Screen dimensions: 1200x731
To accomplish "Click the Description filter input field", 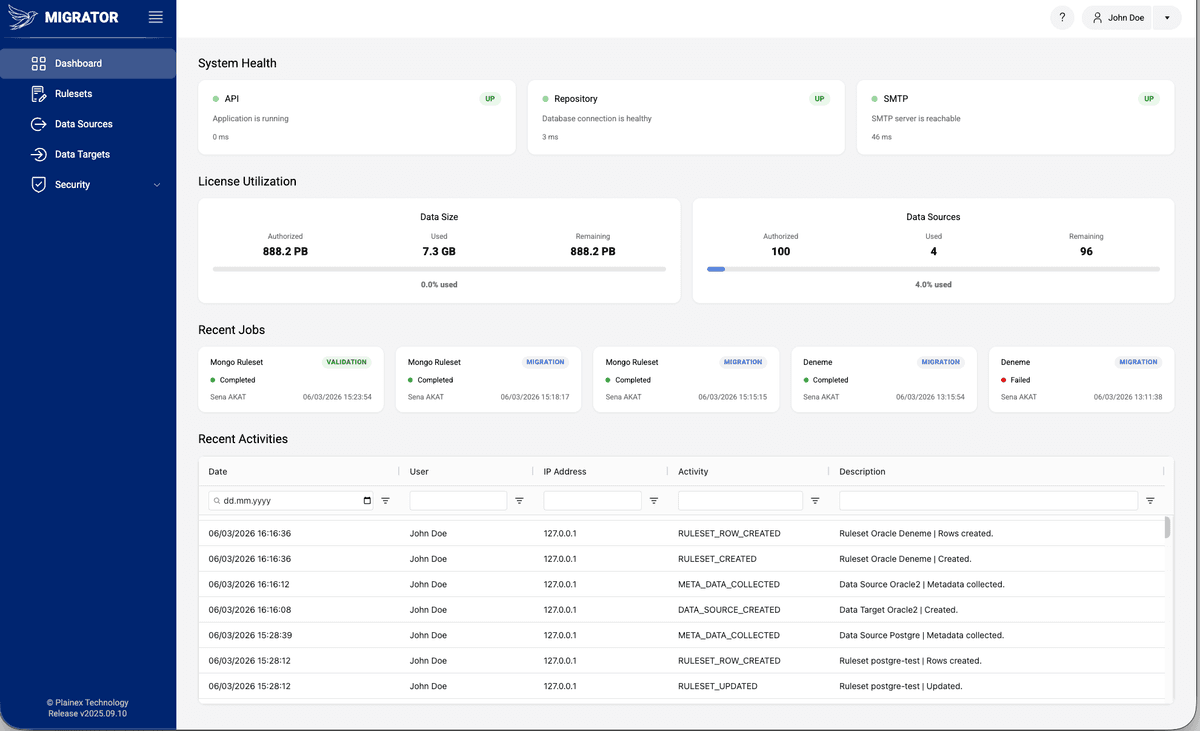I will (x=988, y=500).
